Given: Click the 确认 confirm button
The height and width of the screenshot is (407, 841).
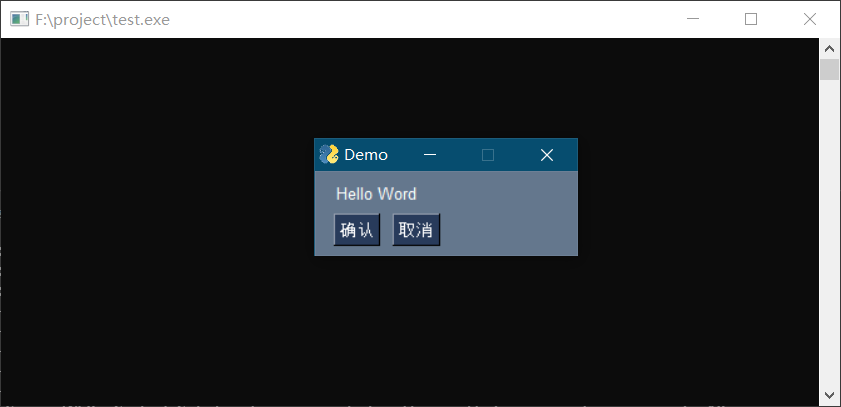Looking at the screenshot, I should tap(357, 230).
